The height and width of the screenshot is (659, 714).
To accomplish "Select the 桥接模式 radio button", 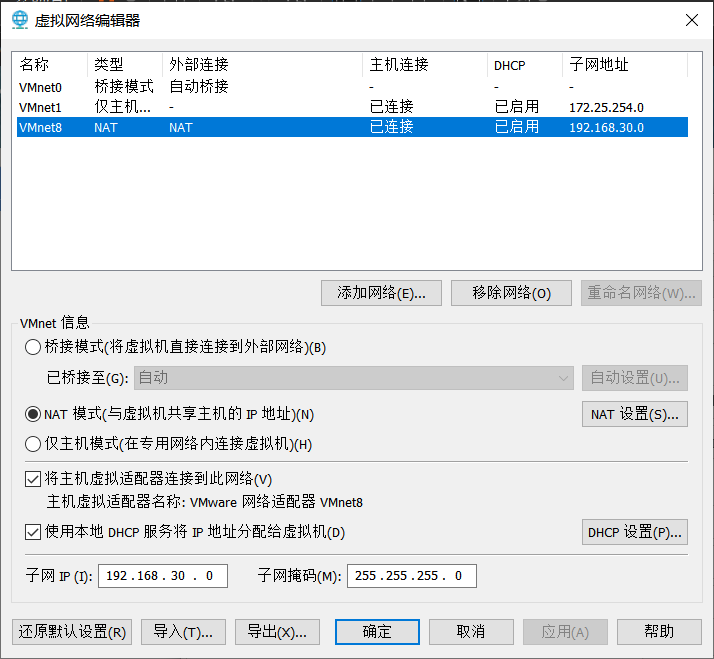I will pyautogui.click(x=32, y=348).
